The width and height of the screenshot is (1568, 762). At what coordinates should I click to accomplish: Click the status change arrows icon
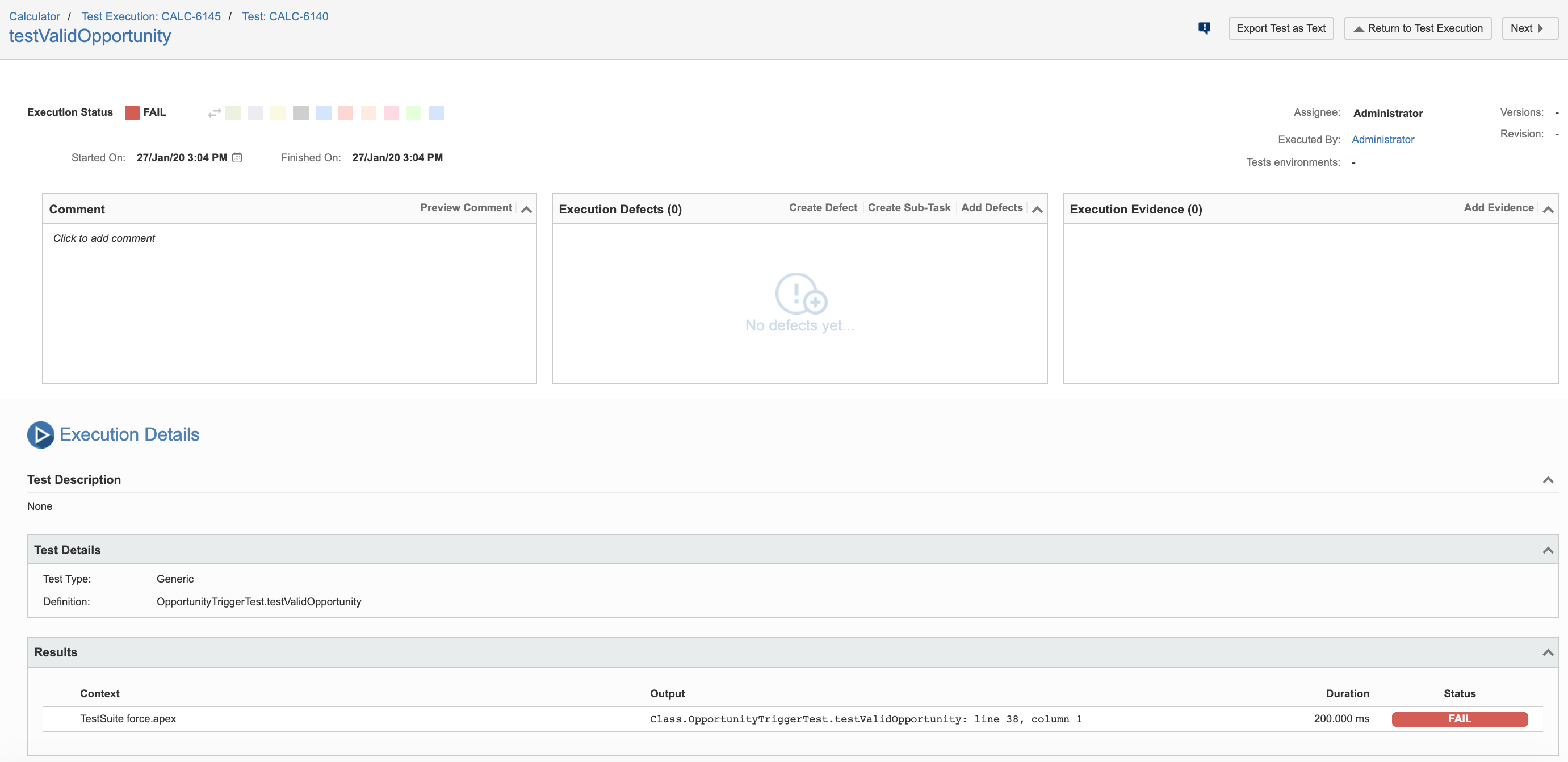(214, 113)
